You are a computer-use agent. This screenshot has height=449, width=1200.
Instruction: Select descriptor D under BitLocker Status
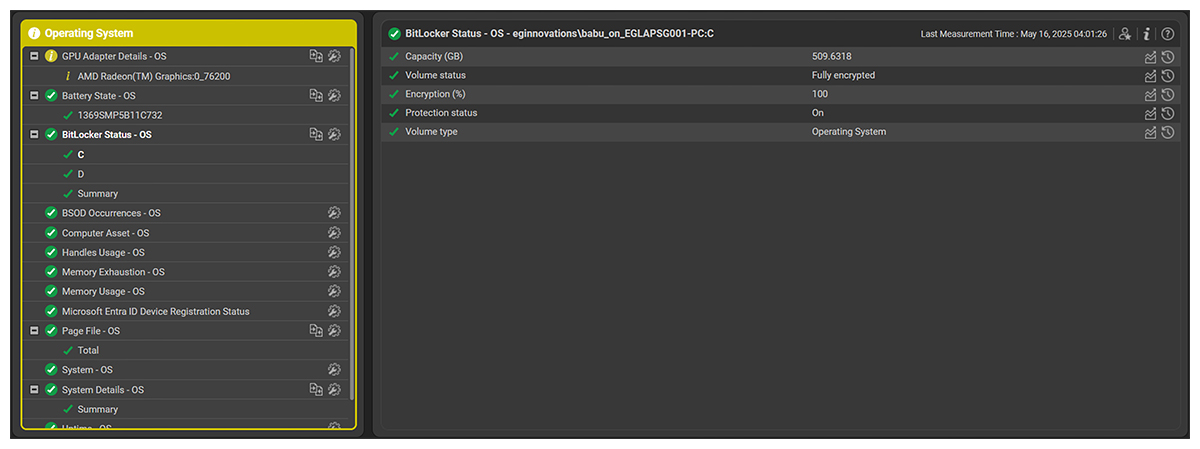click(81, 174)
